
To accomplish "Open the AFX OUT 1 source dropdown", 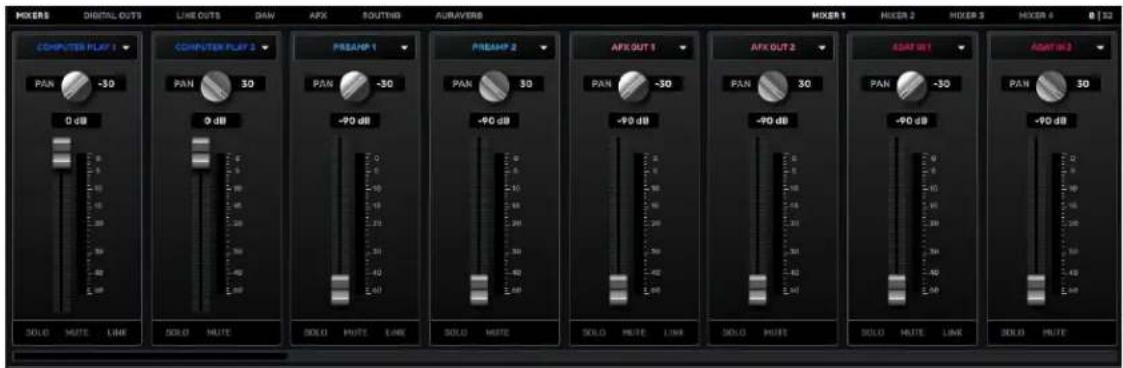I will [x=633, y=47].
